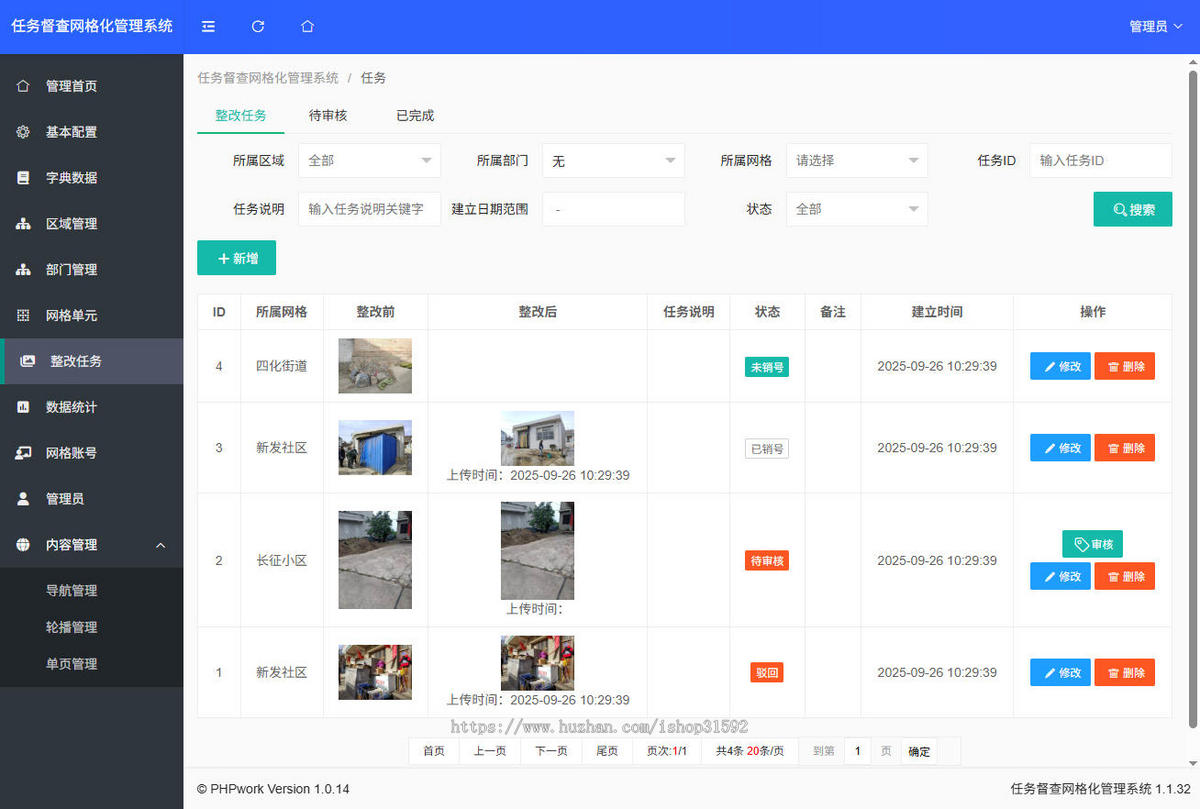Click 下一页 in pagination
Viewport: 1200px width, 809px height.
[551, 751]
